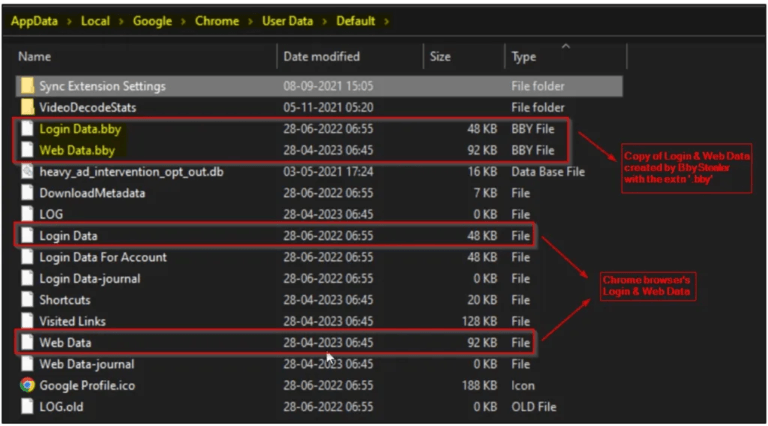The height and width of the screenshot is (426, 768).
Task: Click the 188 KB size of Google Profile.ico
Action: click(x=479, y=385)
